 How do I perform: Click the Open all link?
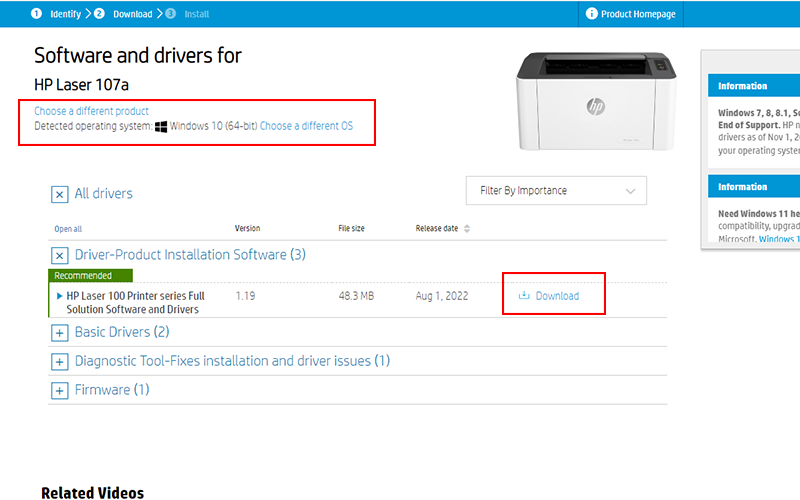tap(68, 229)
